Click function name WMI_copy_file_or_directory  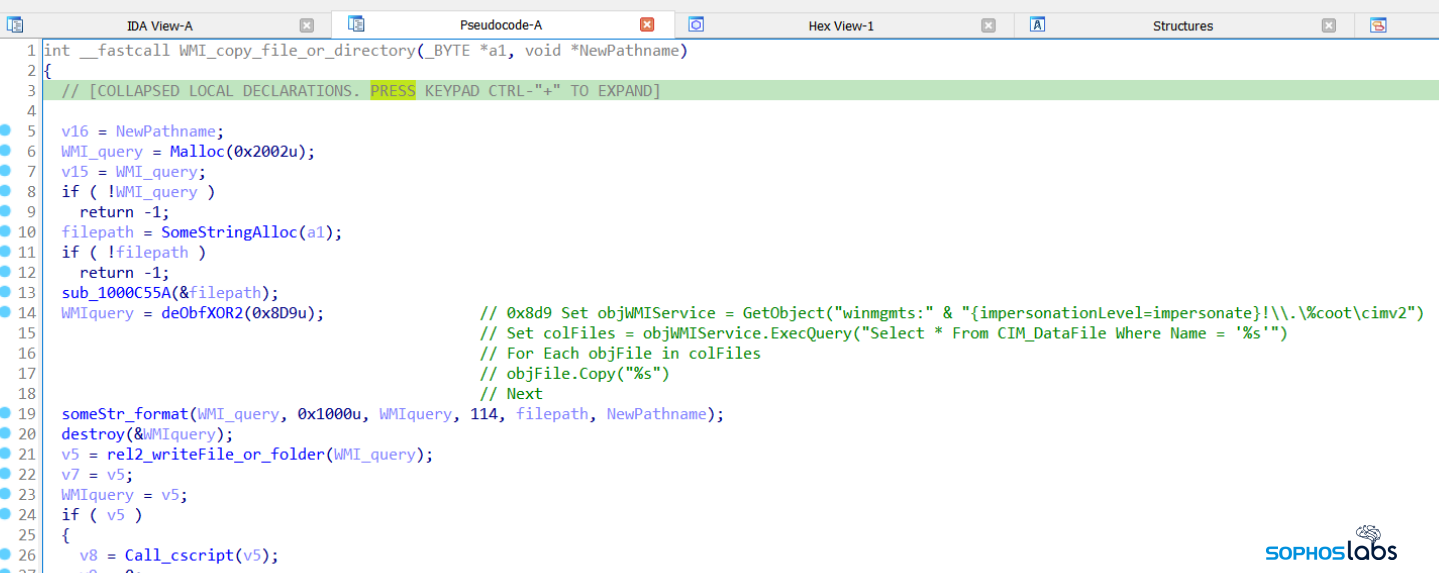296,51
